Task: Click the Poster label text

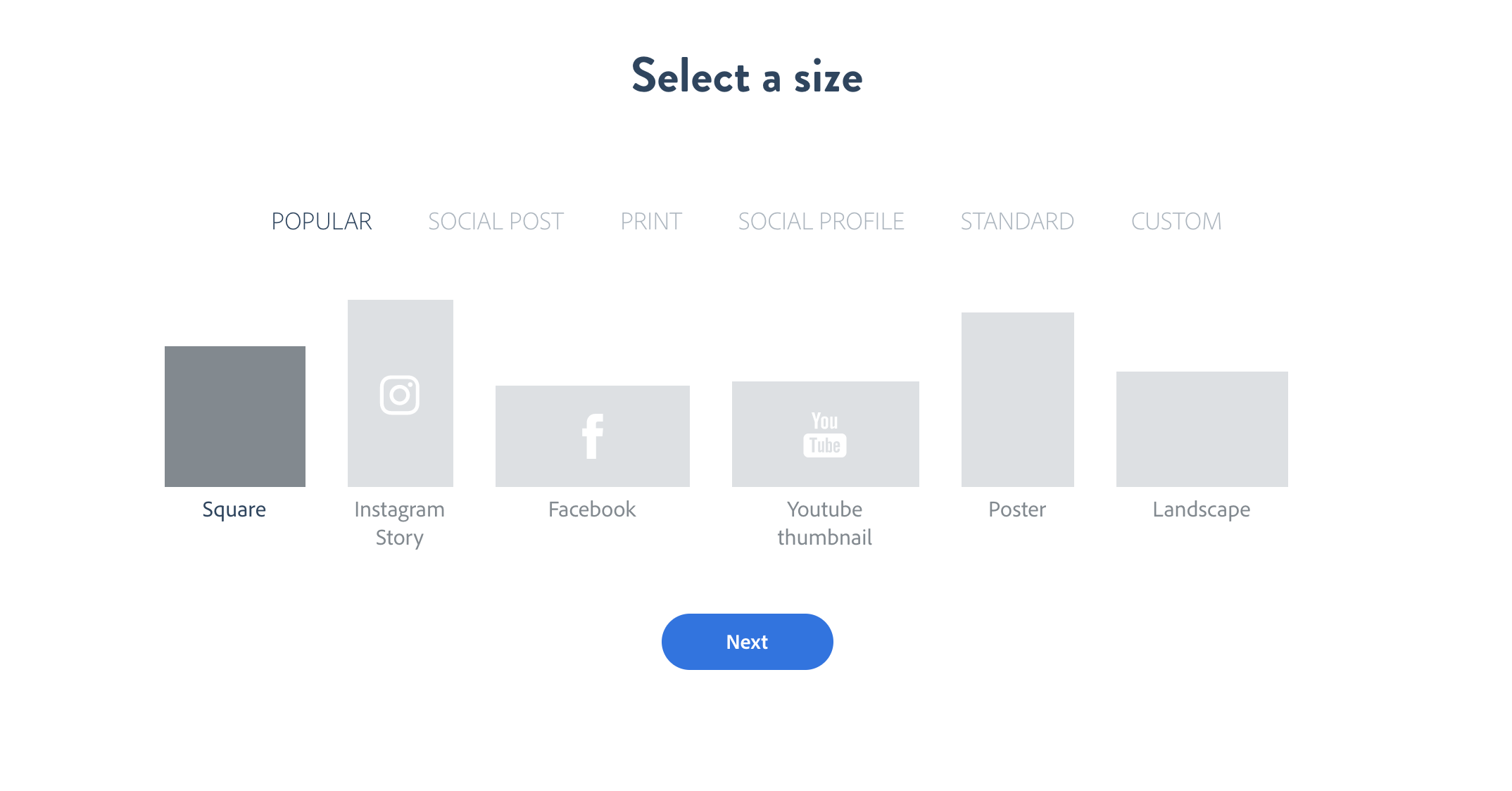Action: (x=1017, y=510)
